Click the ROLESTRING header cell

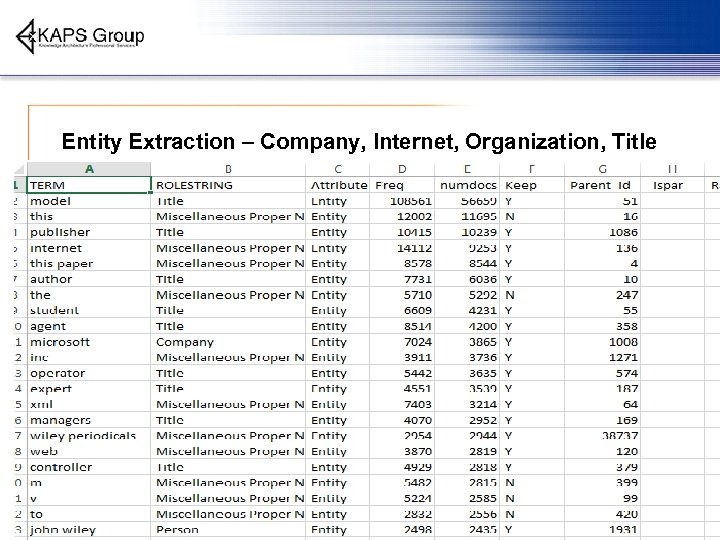(228, 185)
